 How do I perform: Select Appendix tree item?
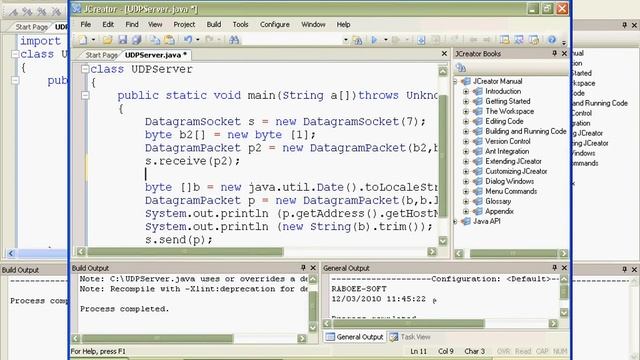[x=499, y=211]
